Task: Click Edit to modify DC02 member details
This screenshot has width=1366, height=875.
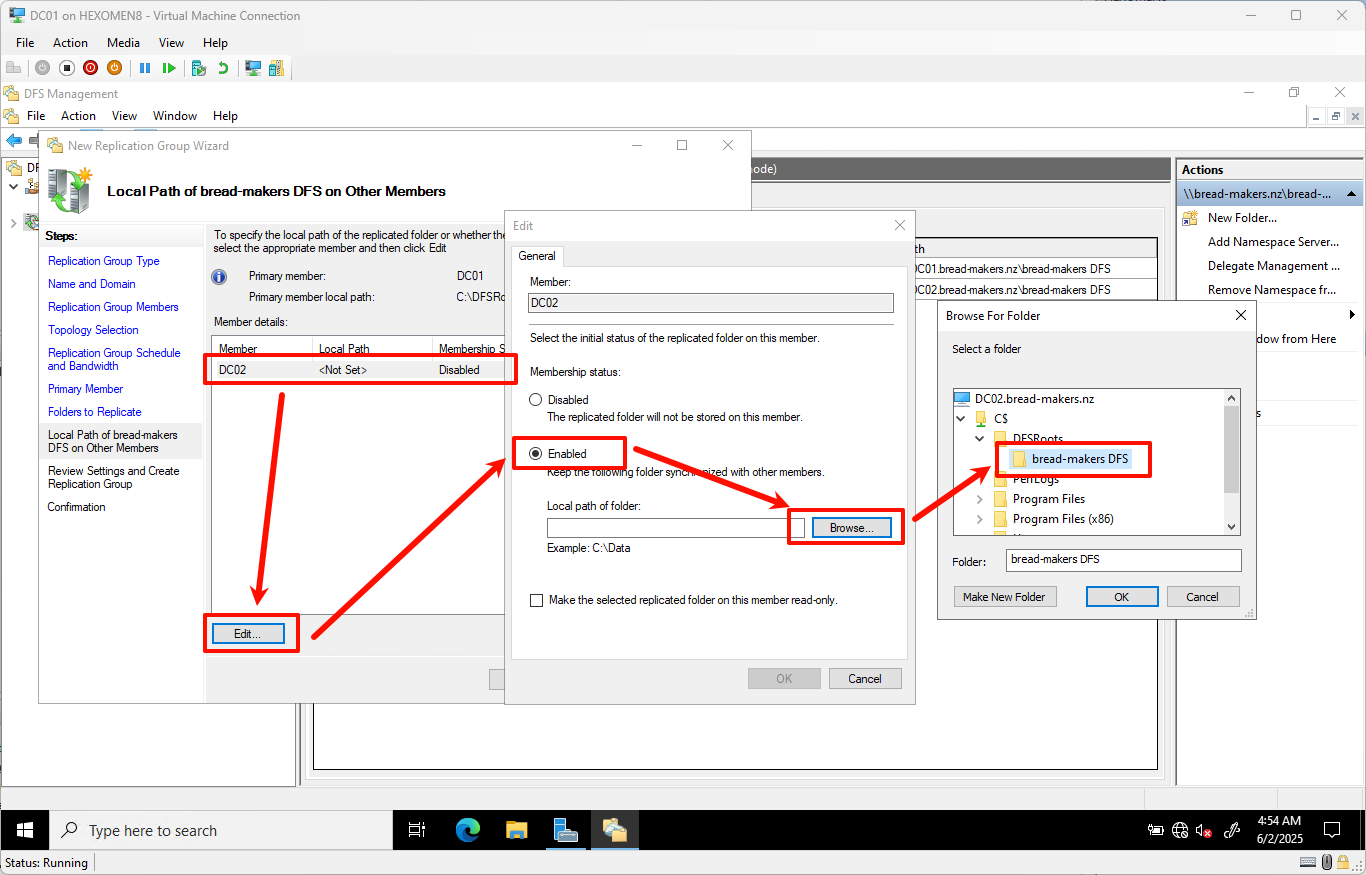Action: point(250,633)
